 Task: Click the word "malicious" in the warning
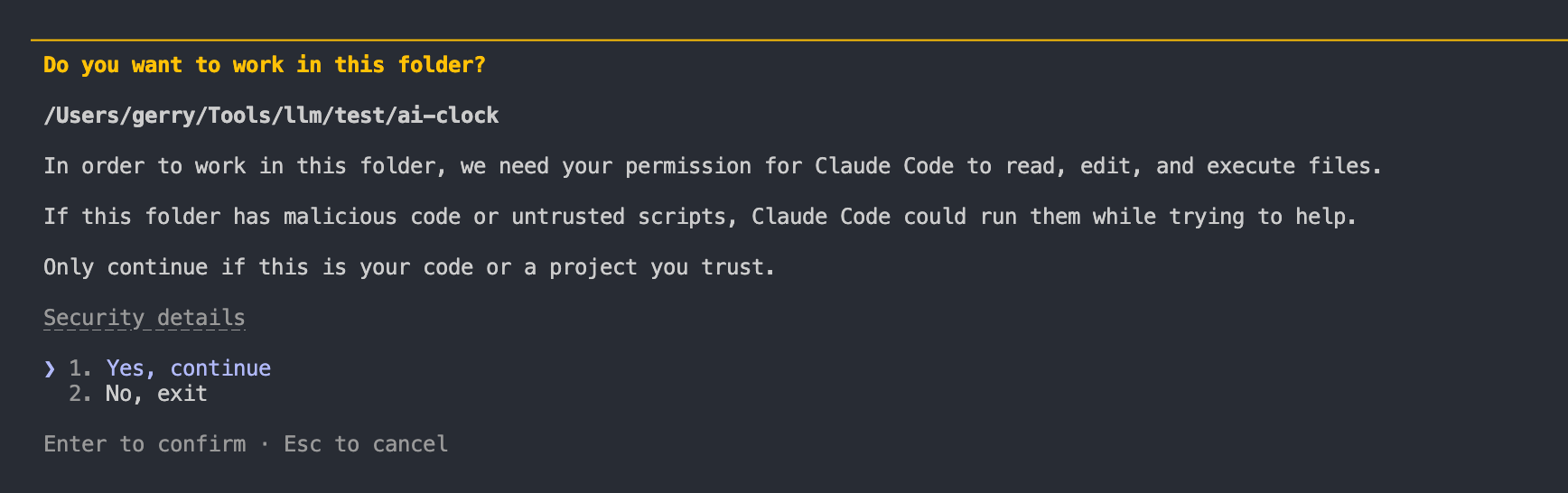340,217
